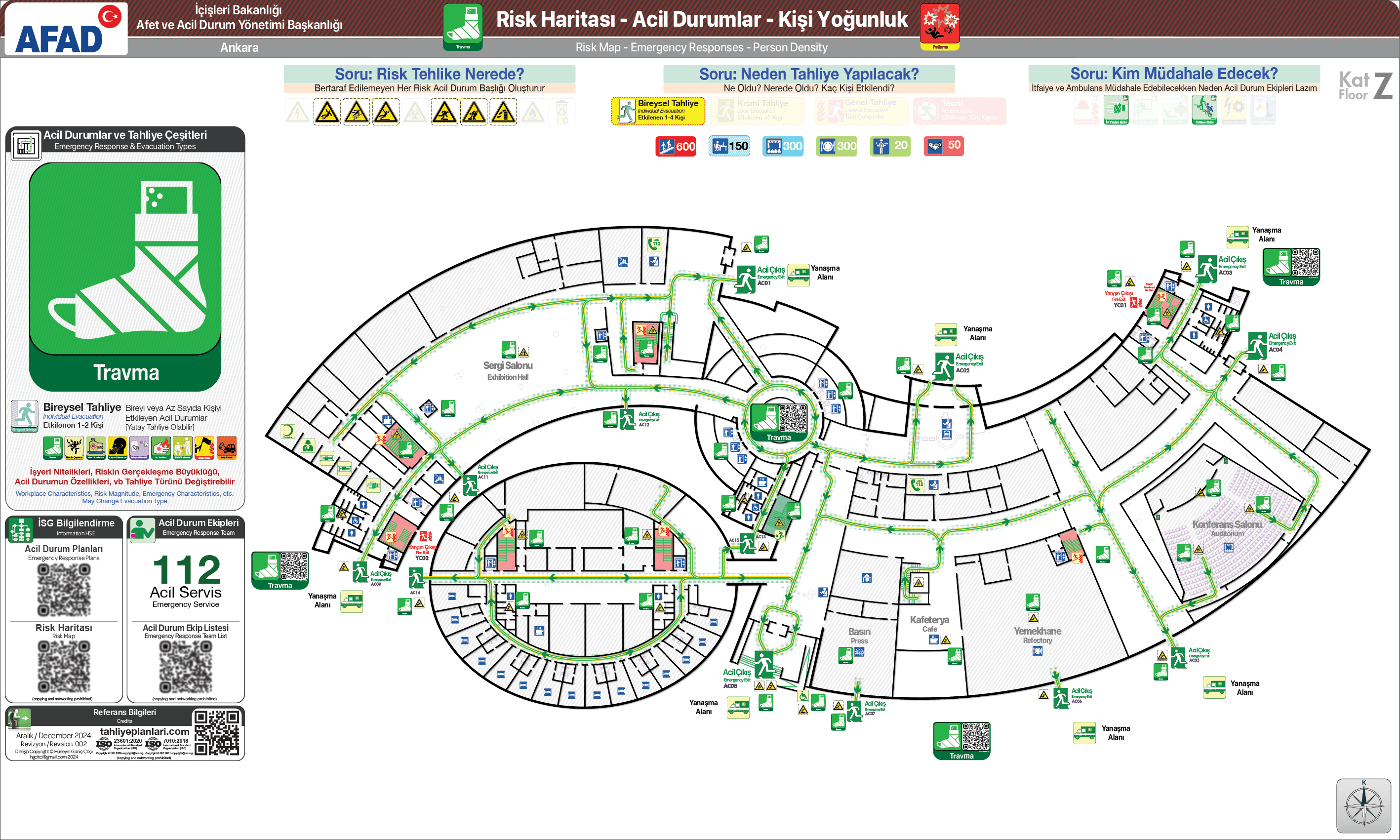Click the 'Soru: Risk Tehlike Nerede?' heading
Screen dimensions: 1400x840
point(429,74)
